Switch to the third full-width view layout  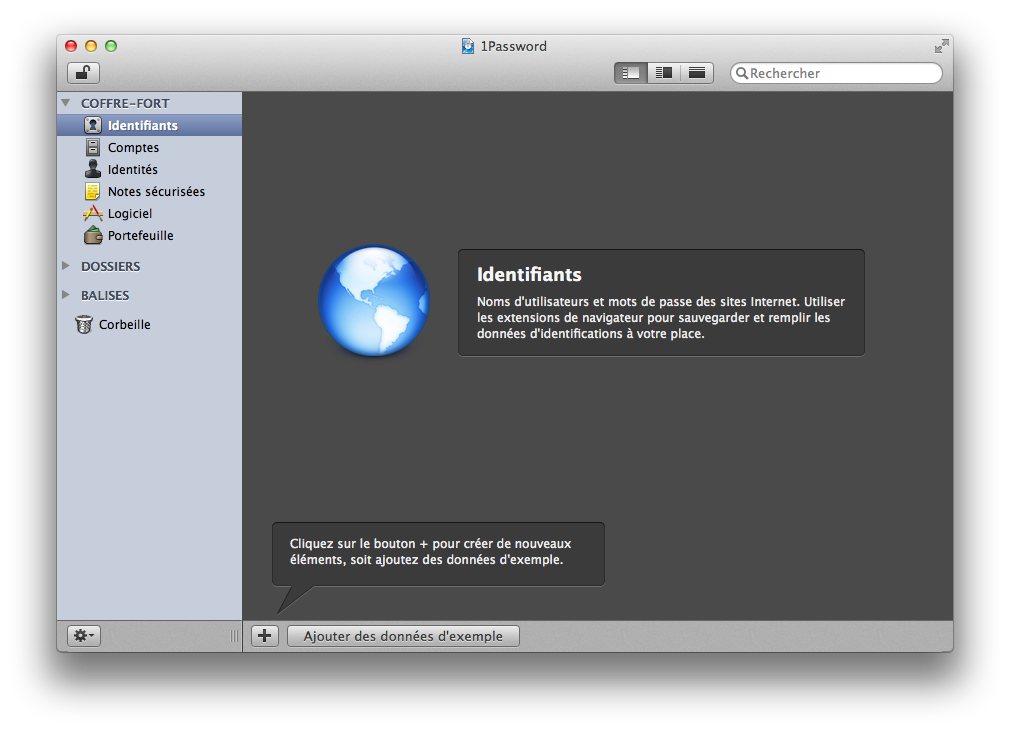click(697, 73)
